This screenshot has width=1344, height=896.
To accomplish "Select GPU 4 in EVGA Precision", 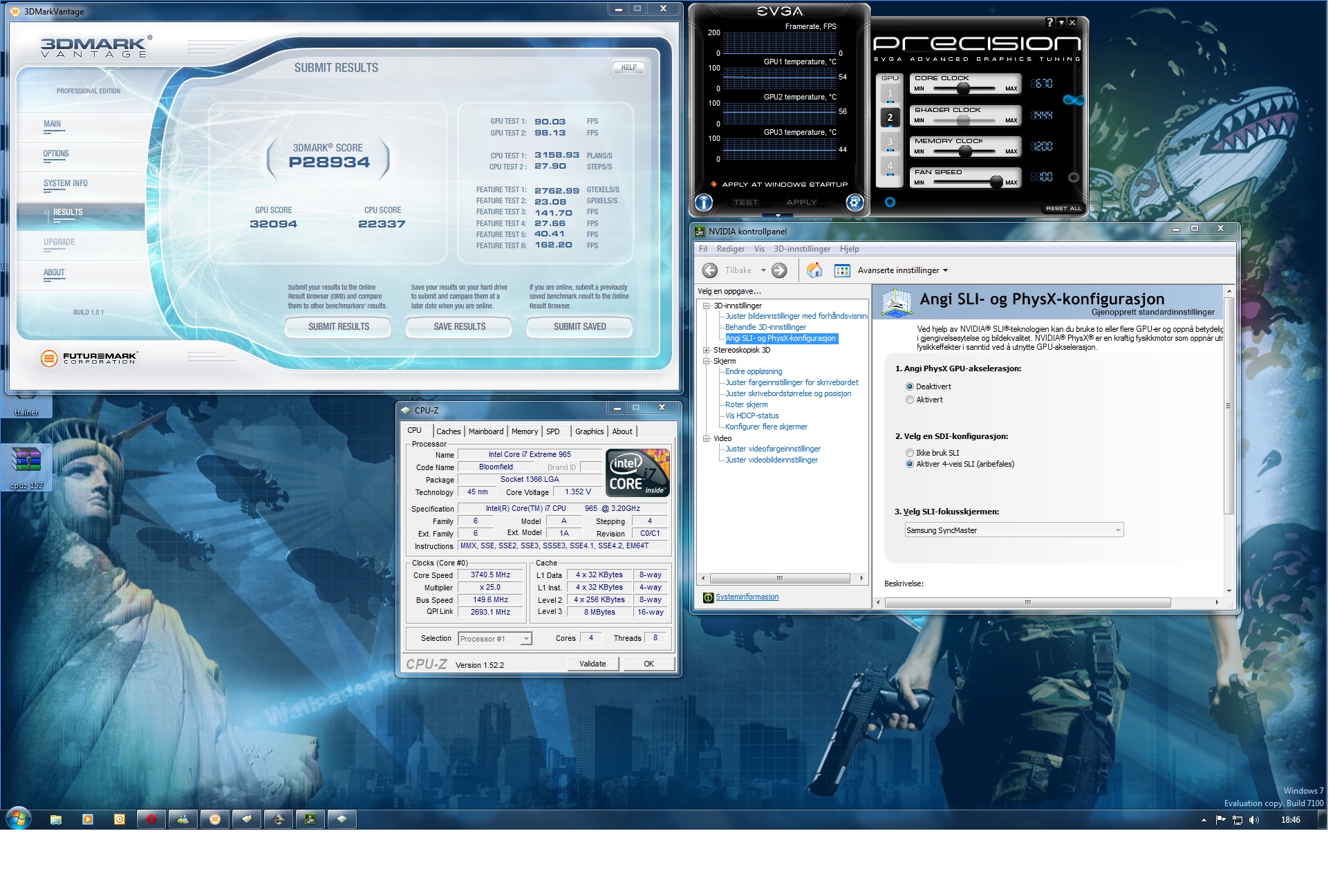I will [x=890, y=166].
